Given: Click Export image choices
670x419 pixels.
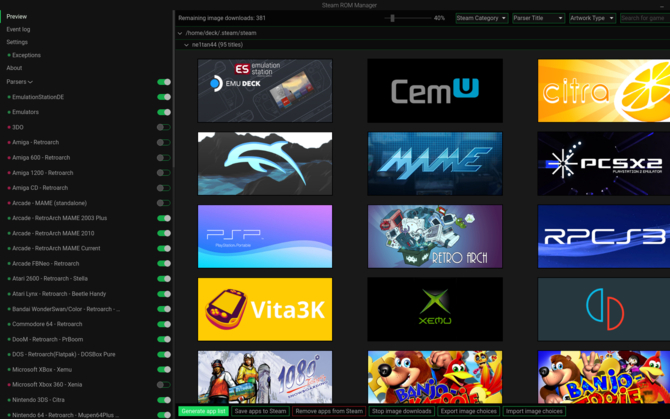Looking at the screenshot, I should pos(469,411).
